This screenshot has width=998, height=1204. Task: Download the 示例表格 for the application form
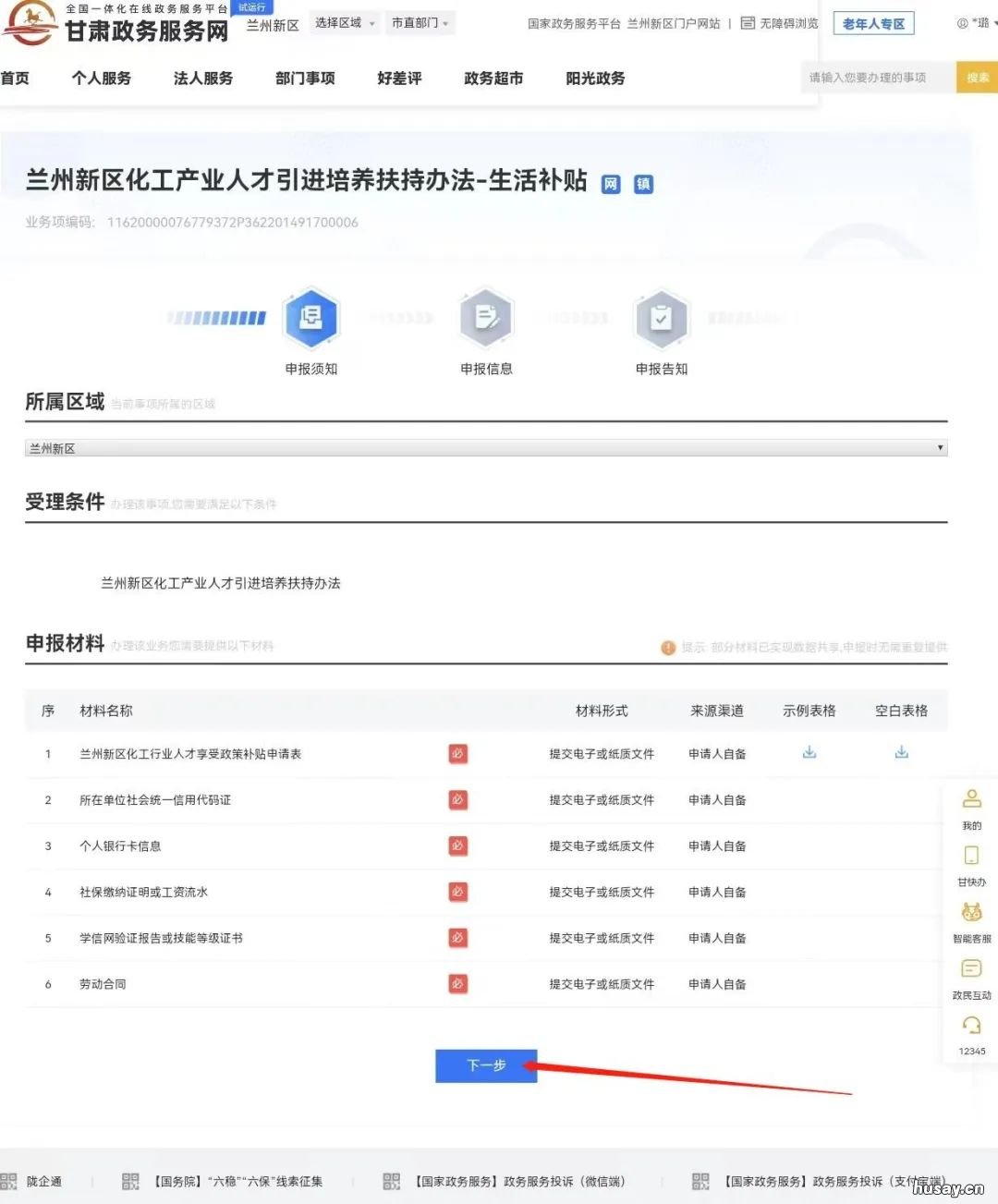point(809,752)
